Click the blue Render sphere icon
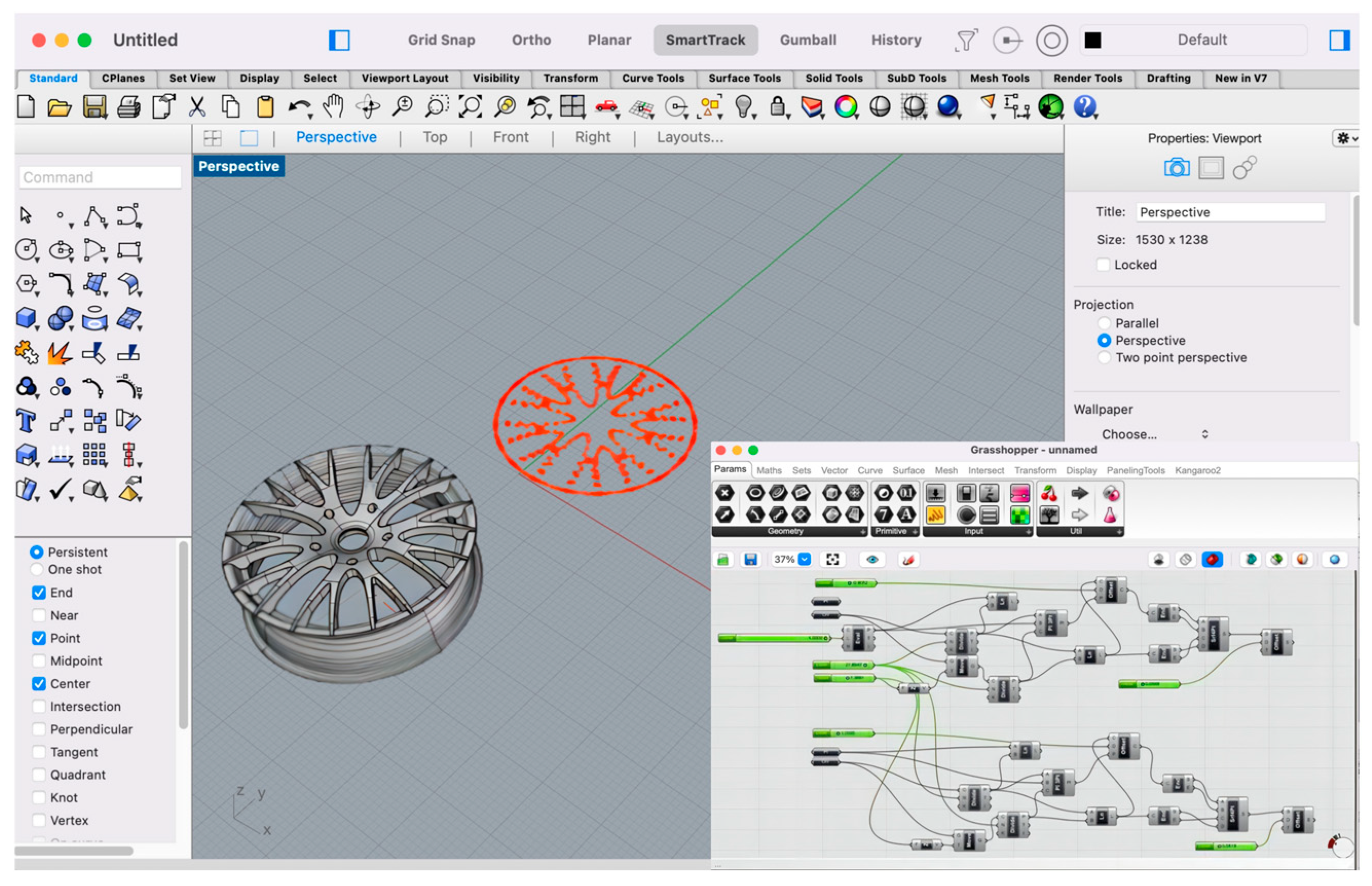This screenshot has height=886, width=1372. (948, 107)
